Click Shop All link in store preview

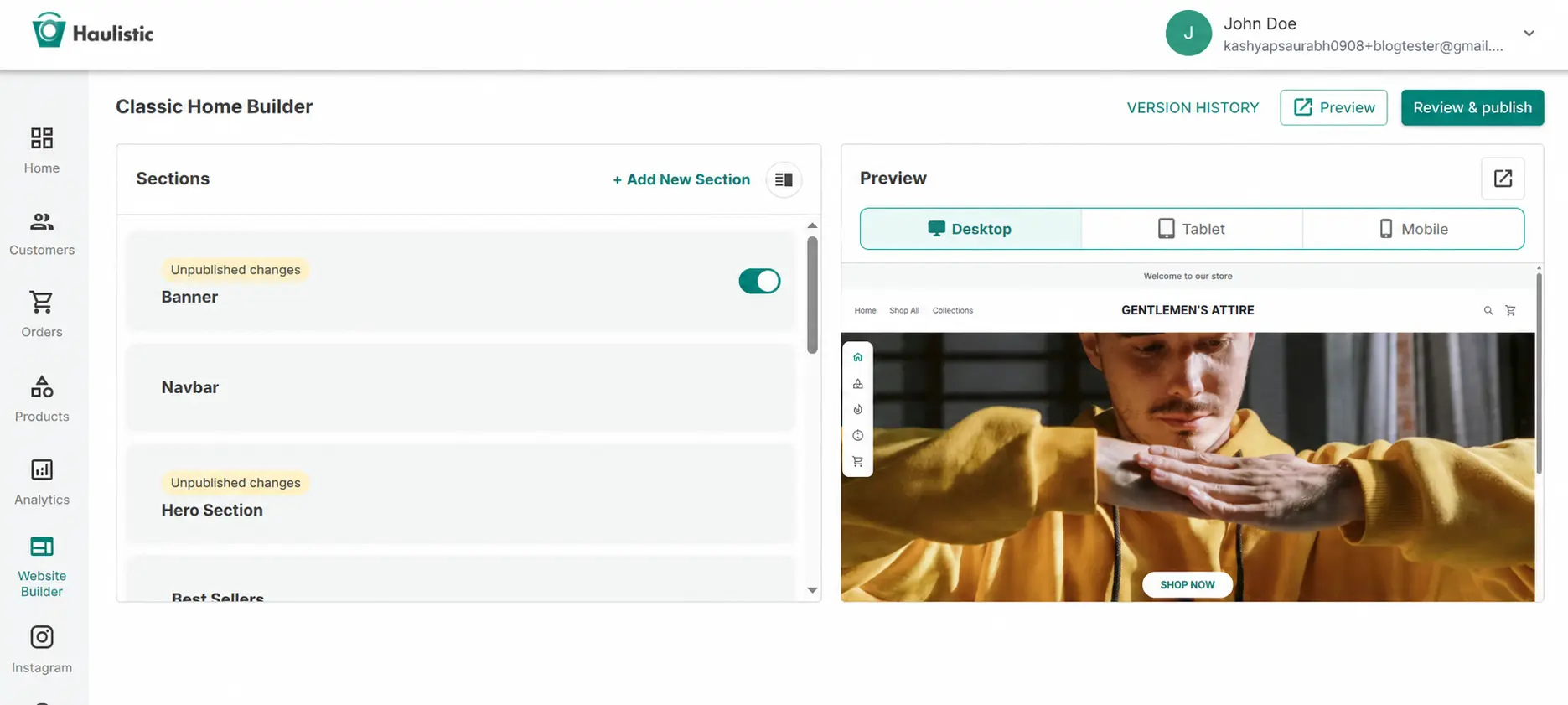point(904,310)
